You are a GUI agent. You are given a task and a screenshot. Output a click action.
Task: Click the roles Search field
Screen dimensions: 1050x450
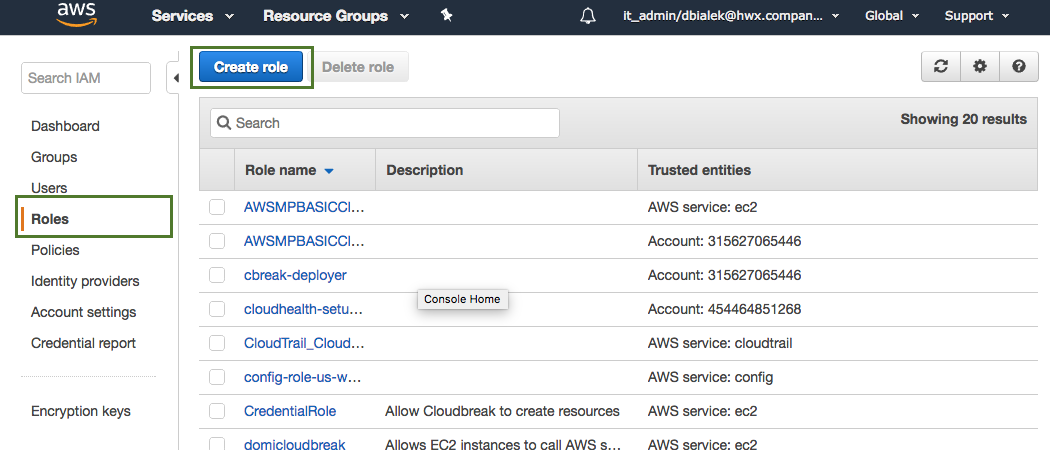[385, 123]
